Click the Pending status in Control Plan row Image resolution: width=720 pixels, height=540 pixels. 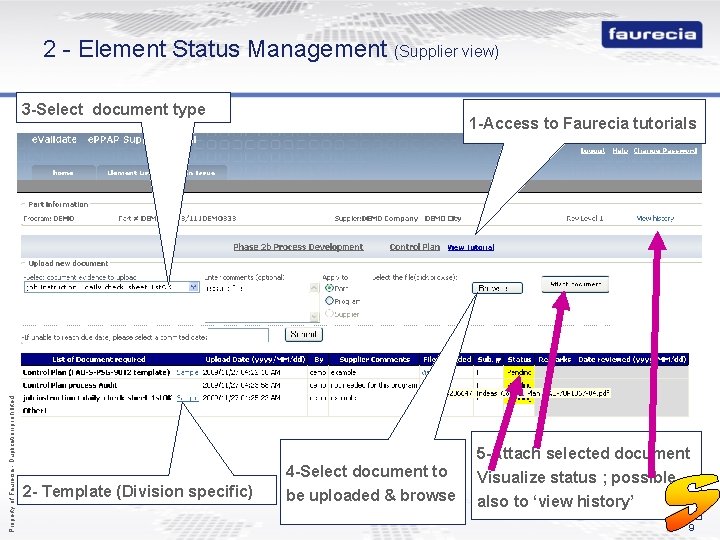pyautogui.click(x=519, y=372)
